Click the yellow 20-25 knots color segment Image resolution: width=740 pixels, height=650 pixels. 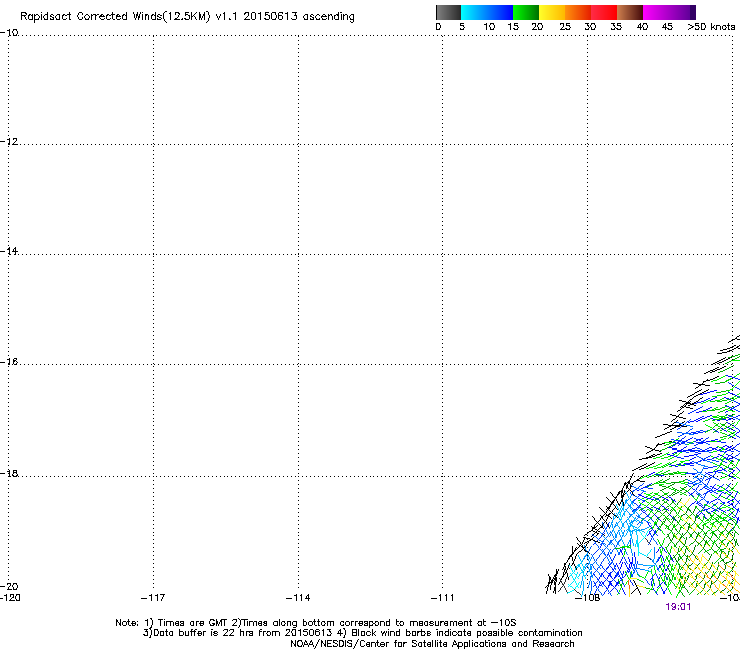coord(552,12)
